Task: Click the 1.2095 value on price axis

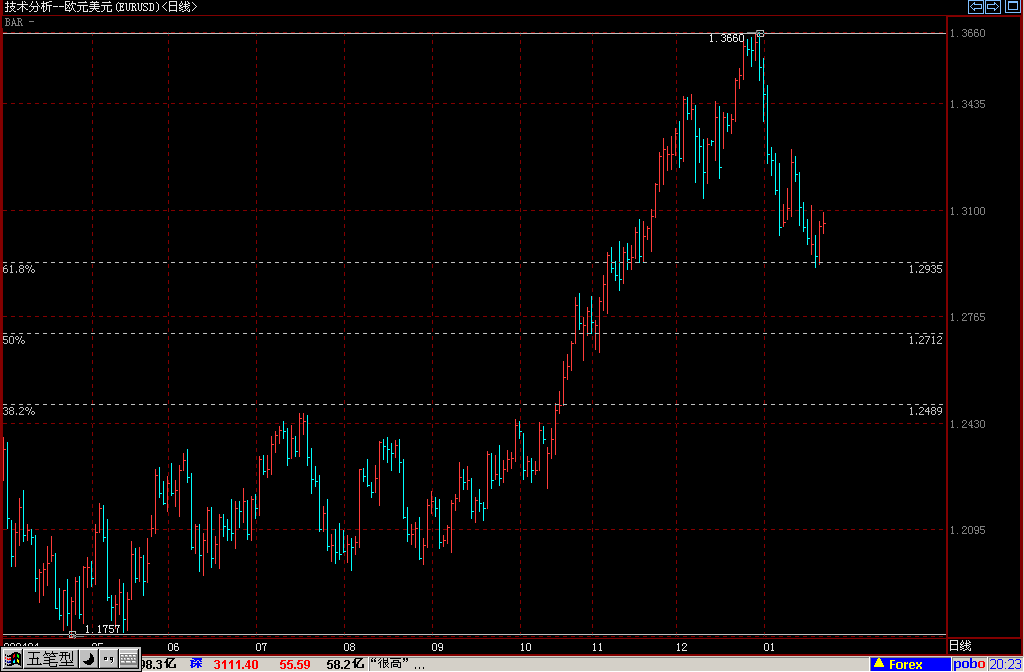Action: (x=968, y=530)
